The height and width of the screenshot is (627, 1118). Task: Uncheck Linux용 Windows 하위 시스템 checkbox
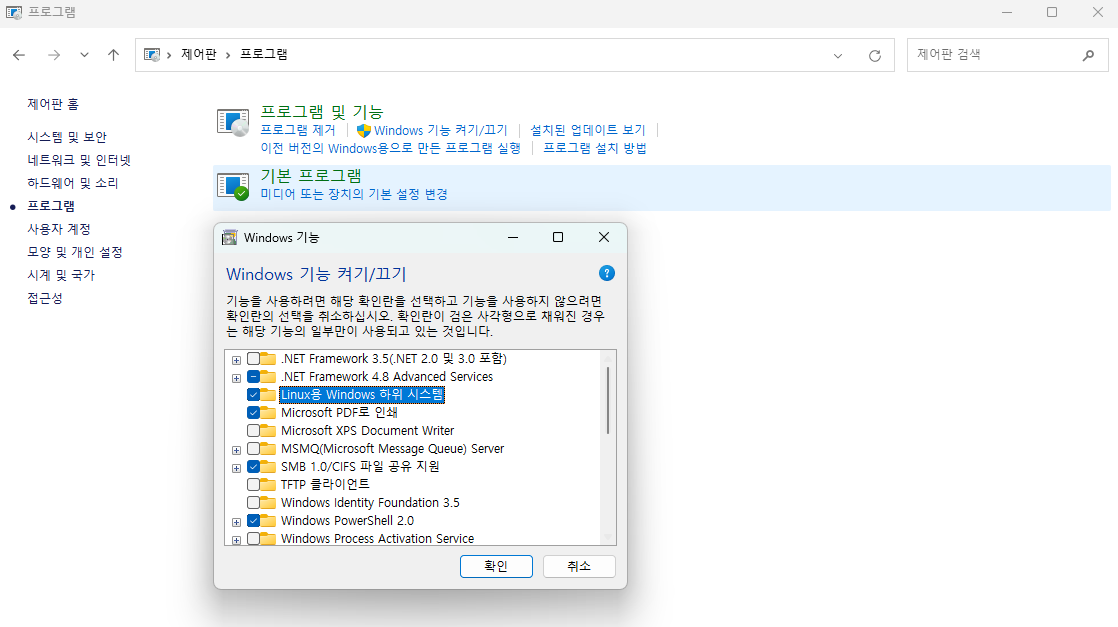tap(253, 394)
